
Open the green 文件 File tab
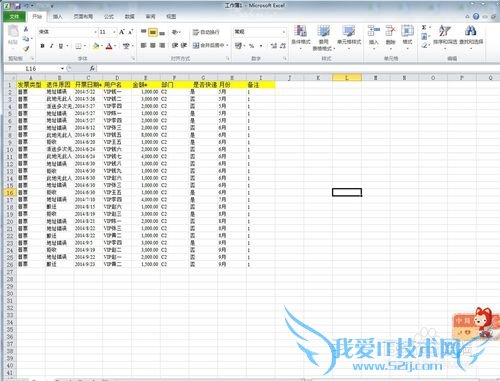[x=14, y=16]
